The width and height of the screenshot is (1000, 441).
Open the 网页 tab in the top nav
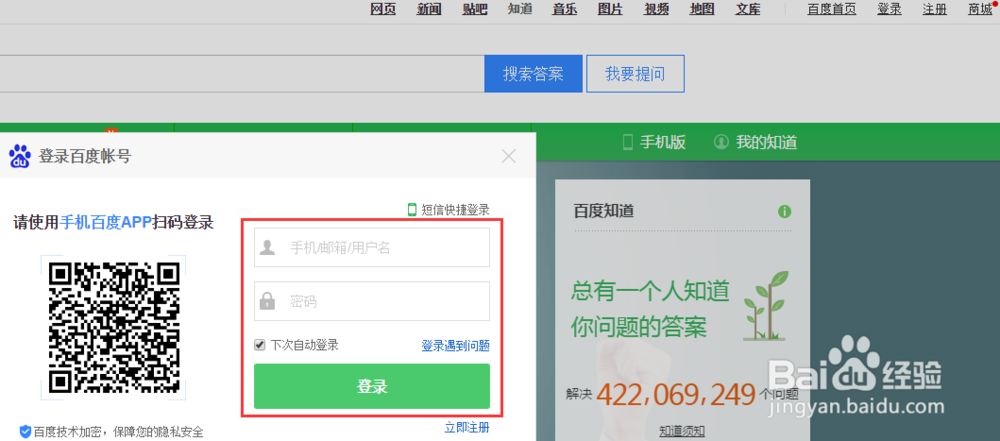pyautogui.click(x=383, y=9)
